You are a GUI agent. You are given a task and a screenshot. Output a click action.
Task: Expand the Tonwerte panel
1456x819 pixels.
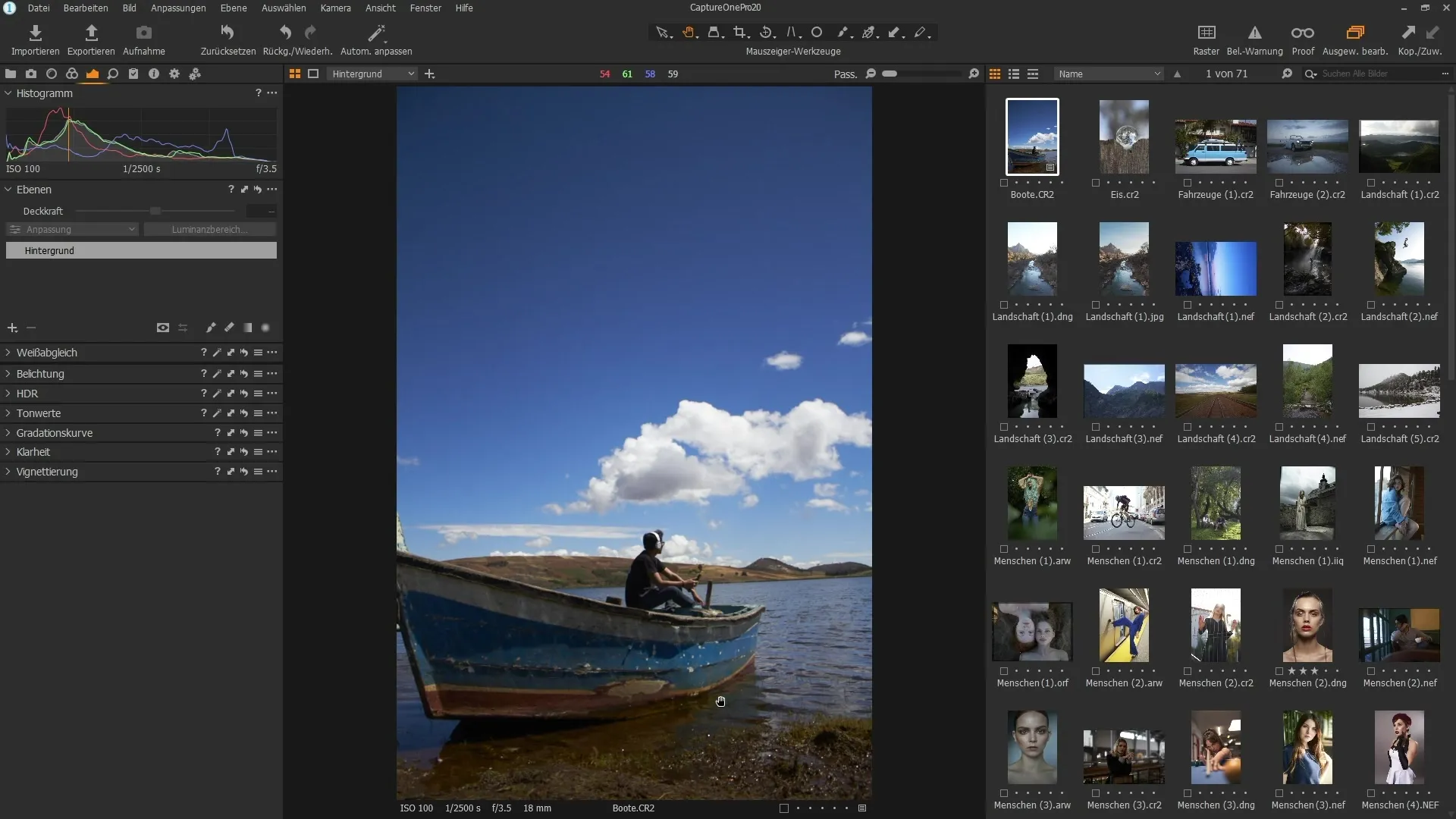[8, 413]
